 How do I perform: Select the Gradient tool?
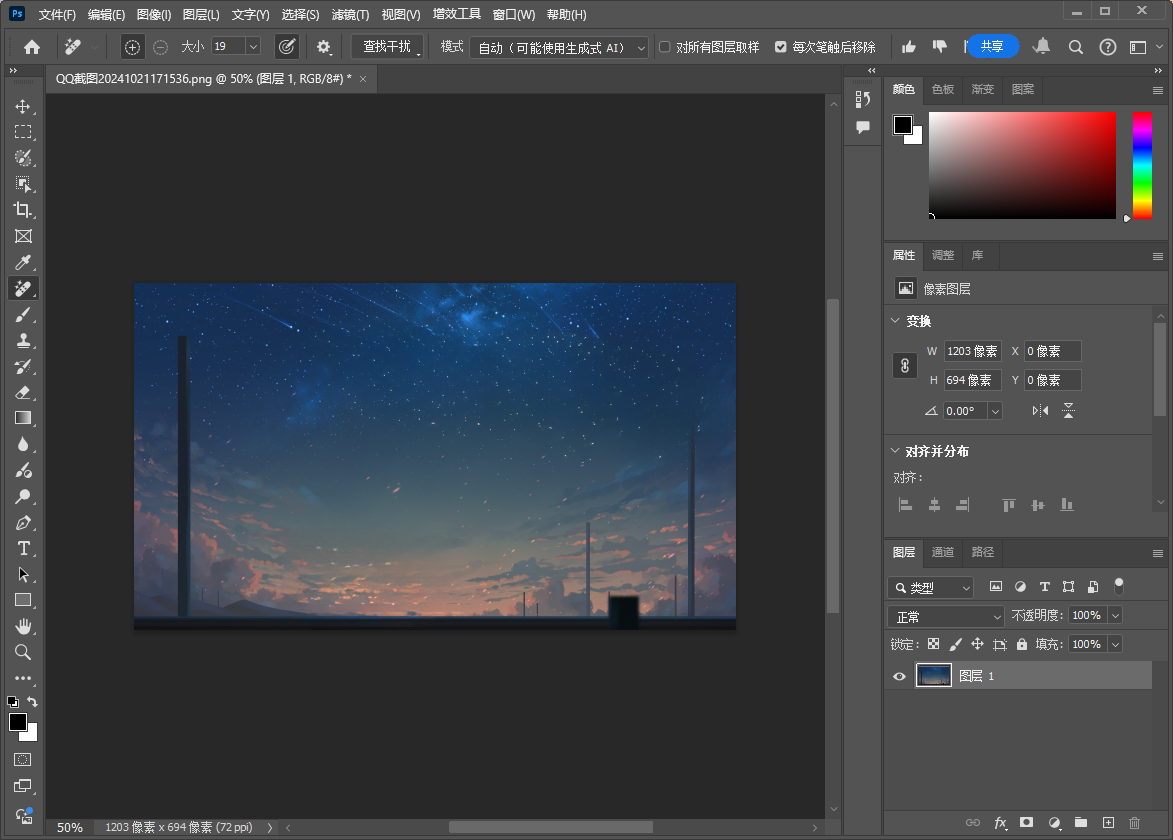click(x=23, y=418)
